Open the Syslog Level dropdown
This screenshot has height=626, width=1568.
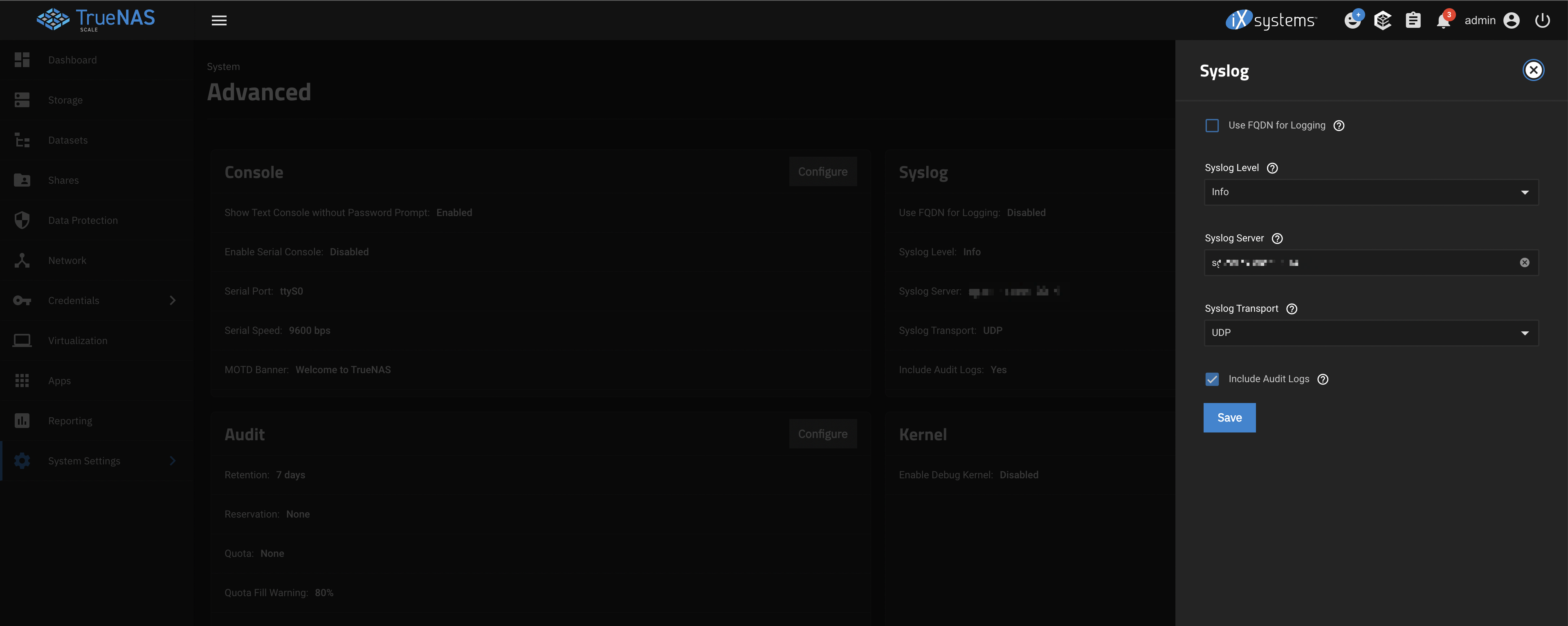(1371, 192)
